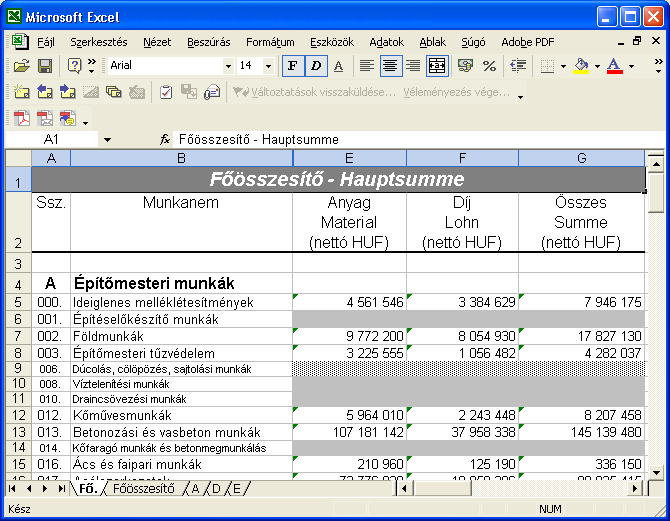
Task: Select column E header
Action: 350,158
